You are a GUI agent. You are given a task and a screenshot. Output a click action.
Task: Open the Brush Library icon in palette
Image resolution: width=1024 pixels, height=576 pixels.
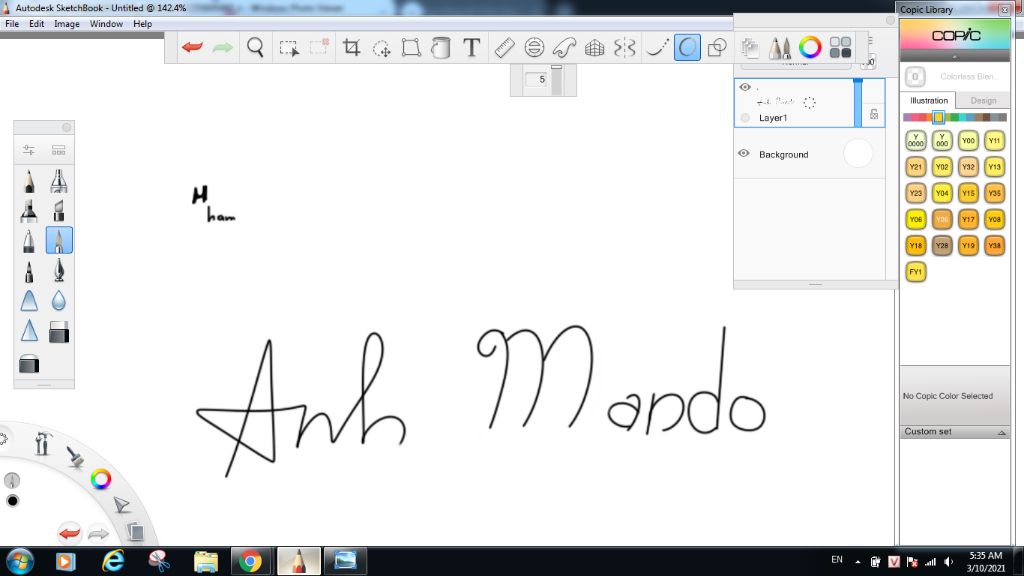(x=59, y=150)
